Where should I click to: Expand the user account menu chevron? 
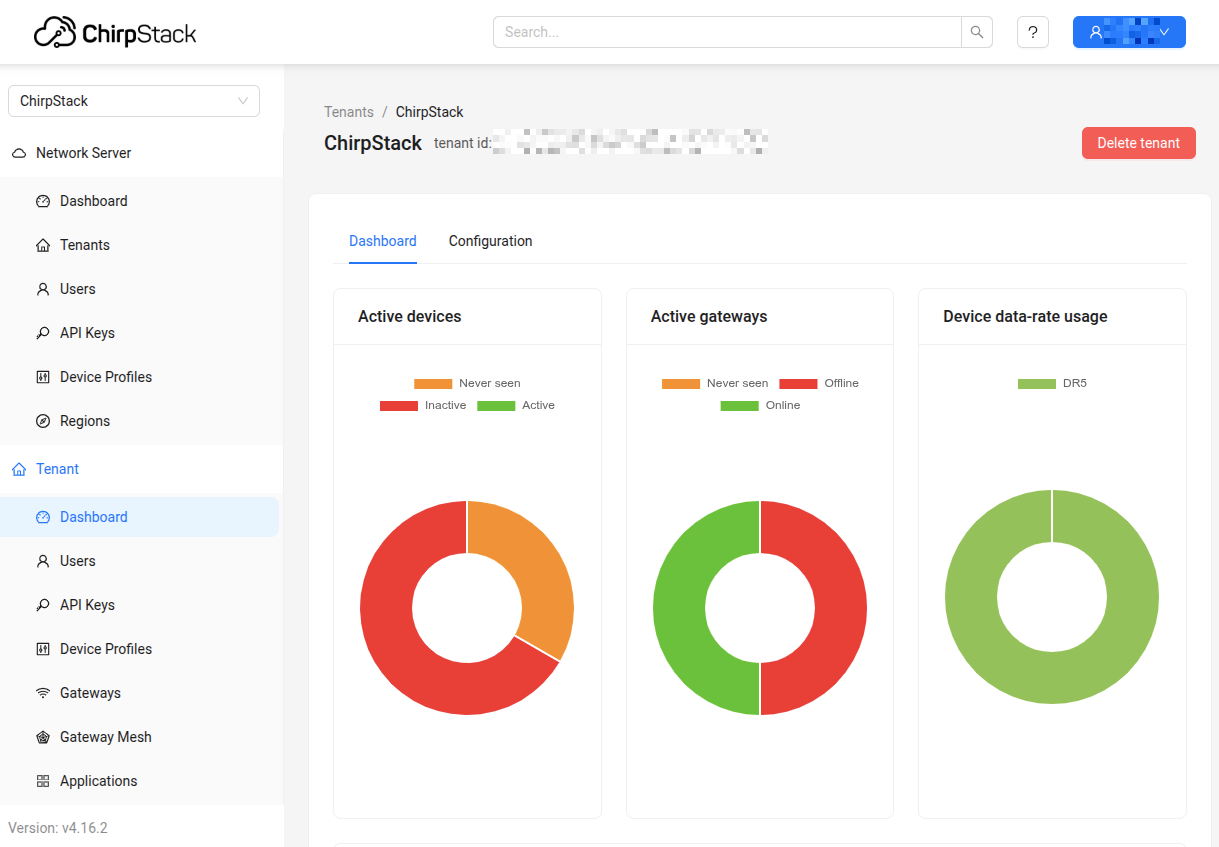1164,32
